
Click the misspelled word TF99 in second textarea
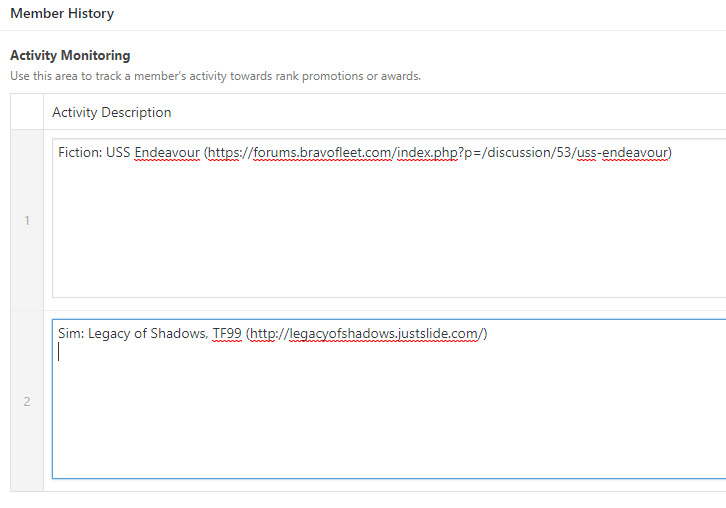[x=227, y=333]
